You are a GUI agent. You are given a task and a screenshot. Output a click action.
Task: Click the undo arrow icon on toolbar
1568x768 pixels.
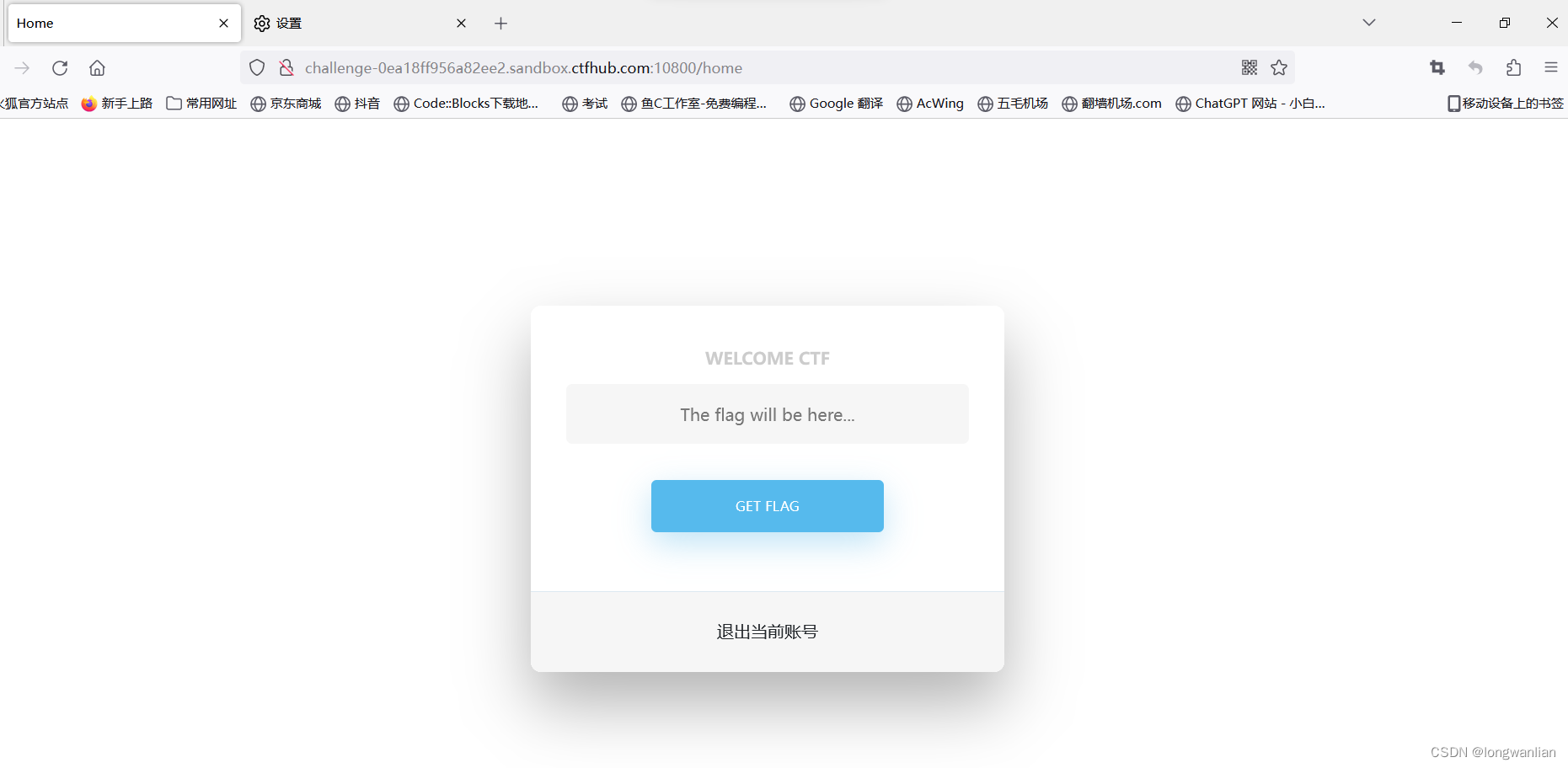1475,67
